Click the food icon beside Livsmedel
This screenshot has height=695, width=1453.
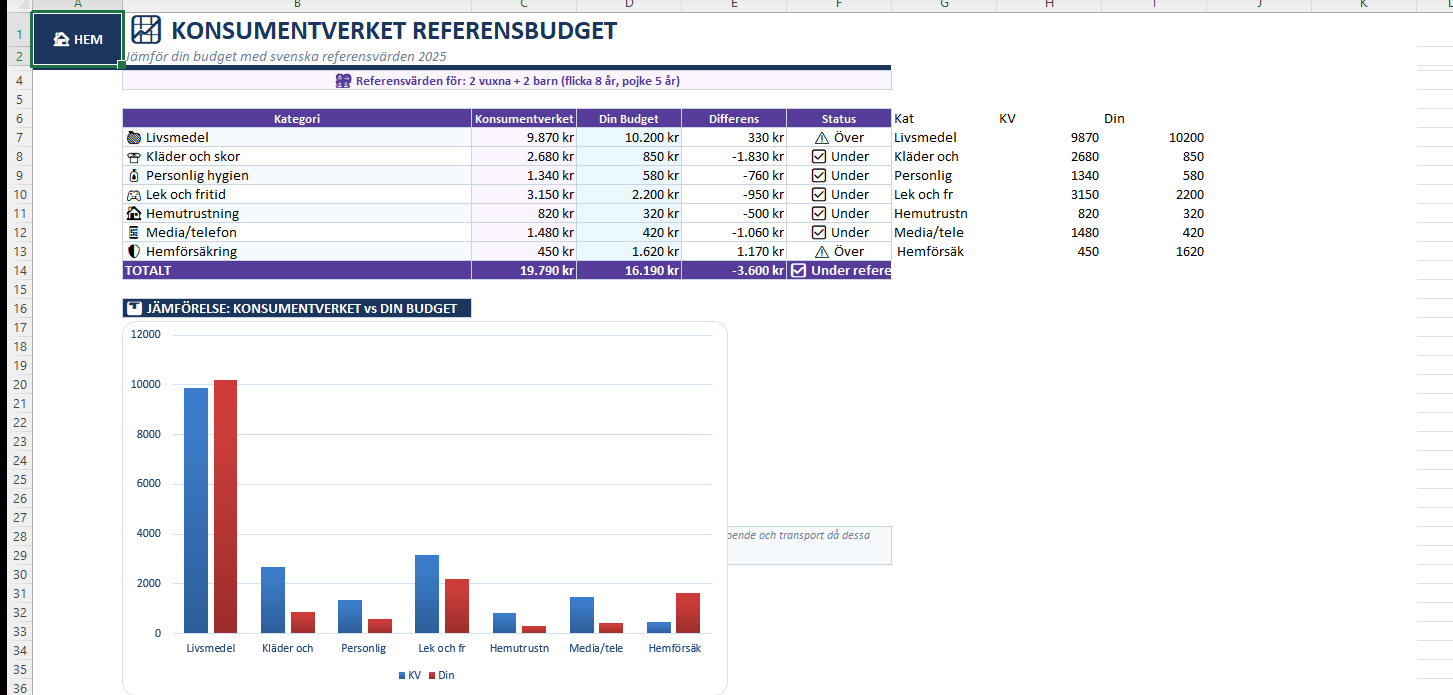click(134, 137)
